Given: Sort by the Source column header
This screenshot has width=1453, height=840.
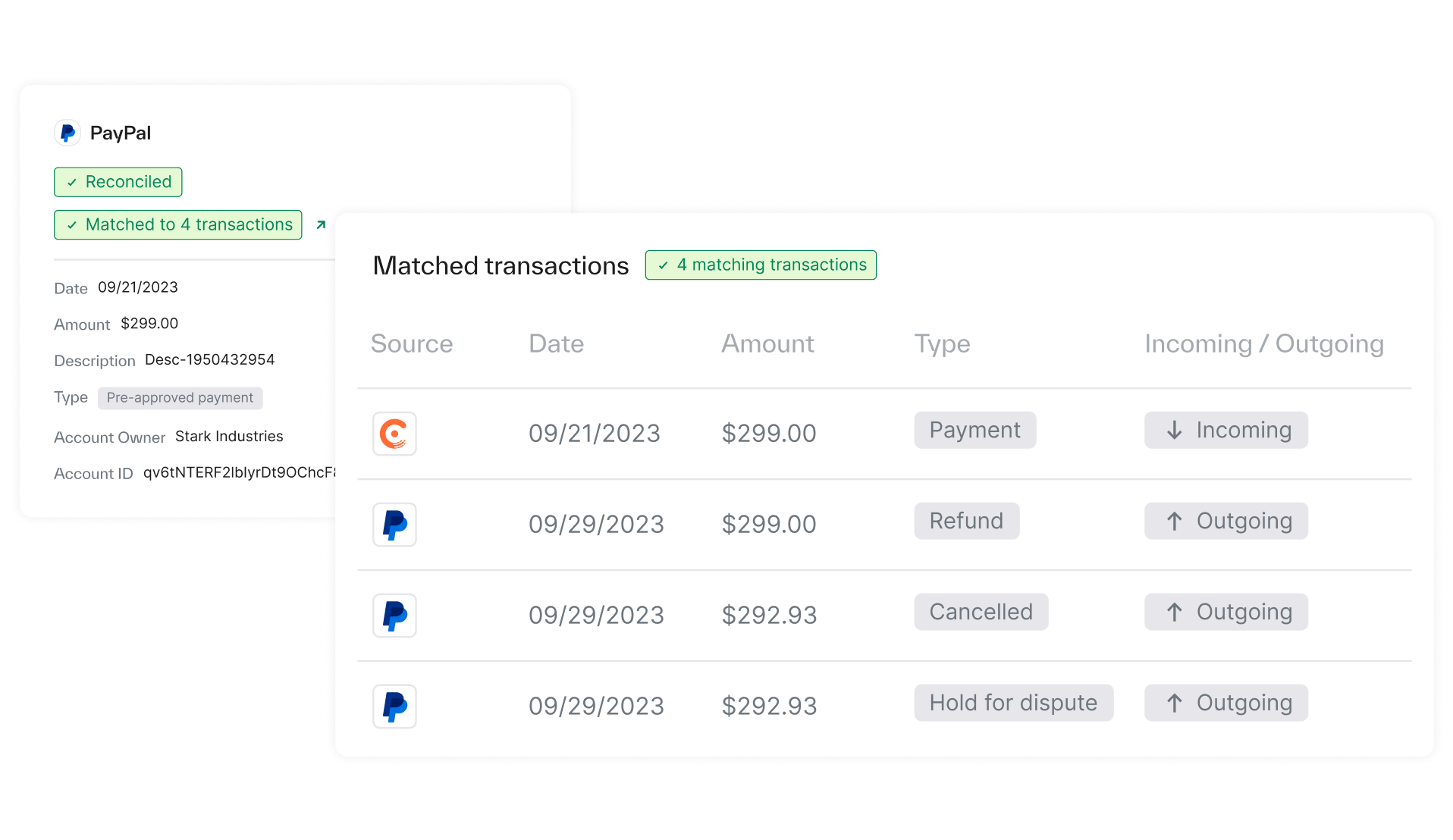Looking at the screenshot, I should click(x=411, y=344).
